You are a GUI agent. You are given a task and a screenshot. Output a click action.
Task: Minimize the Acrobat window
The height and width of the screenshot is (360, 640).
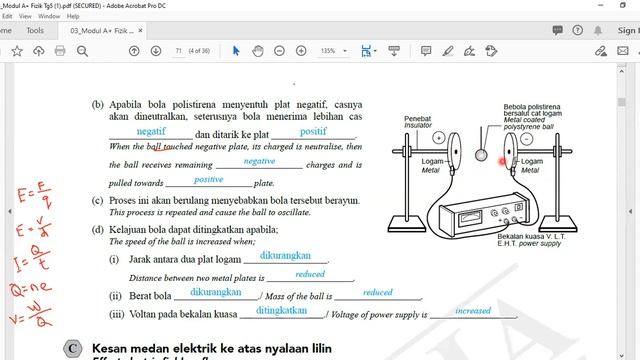click(x=601, y=5)
